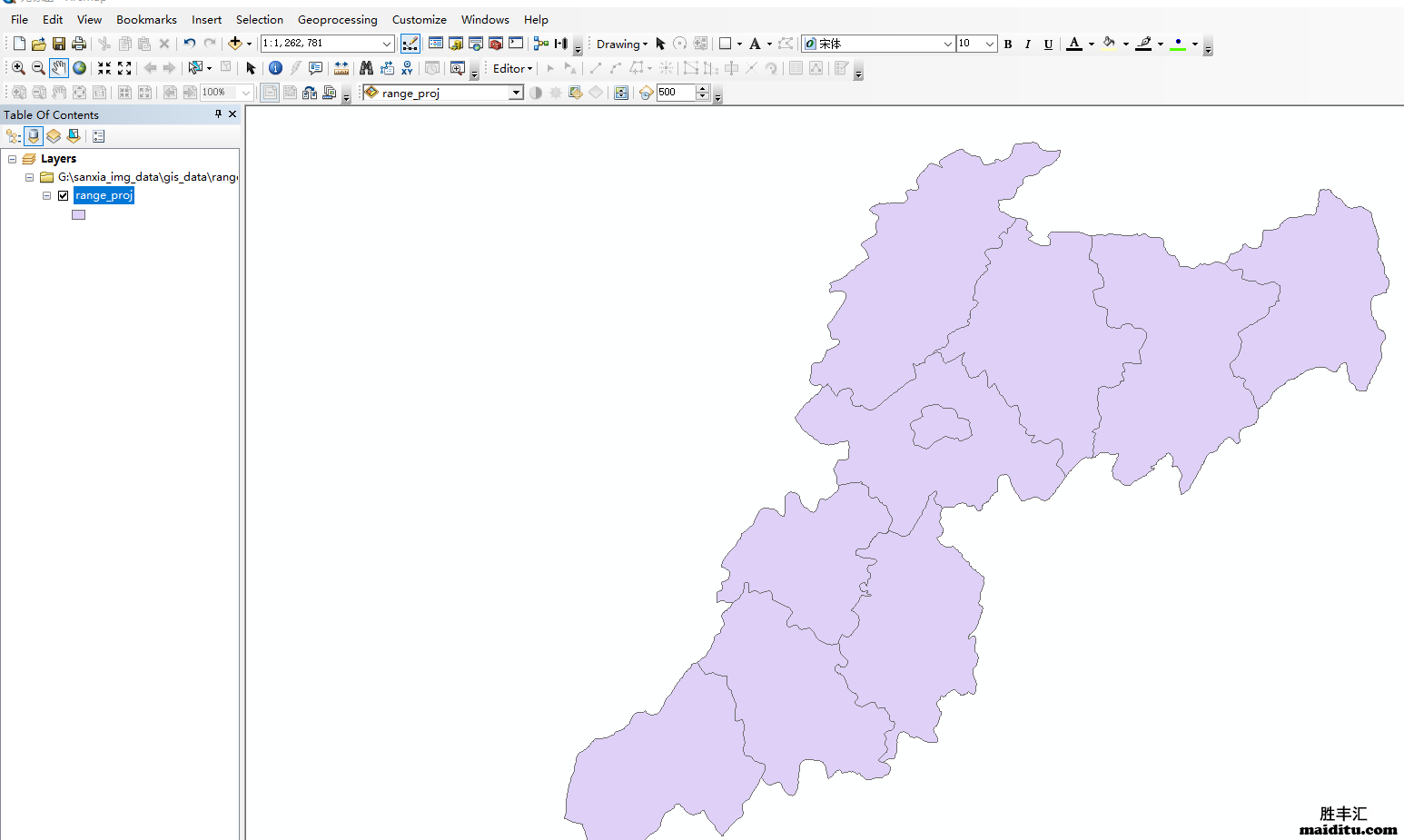Undo the last action
The image size is (1404, 840).
[188, 43]
